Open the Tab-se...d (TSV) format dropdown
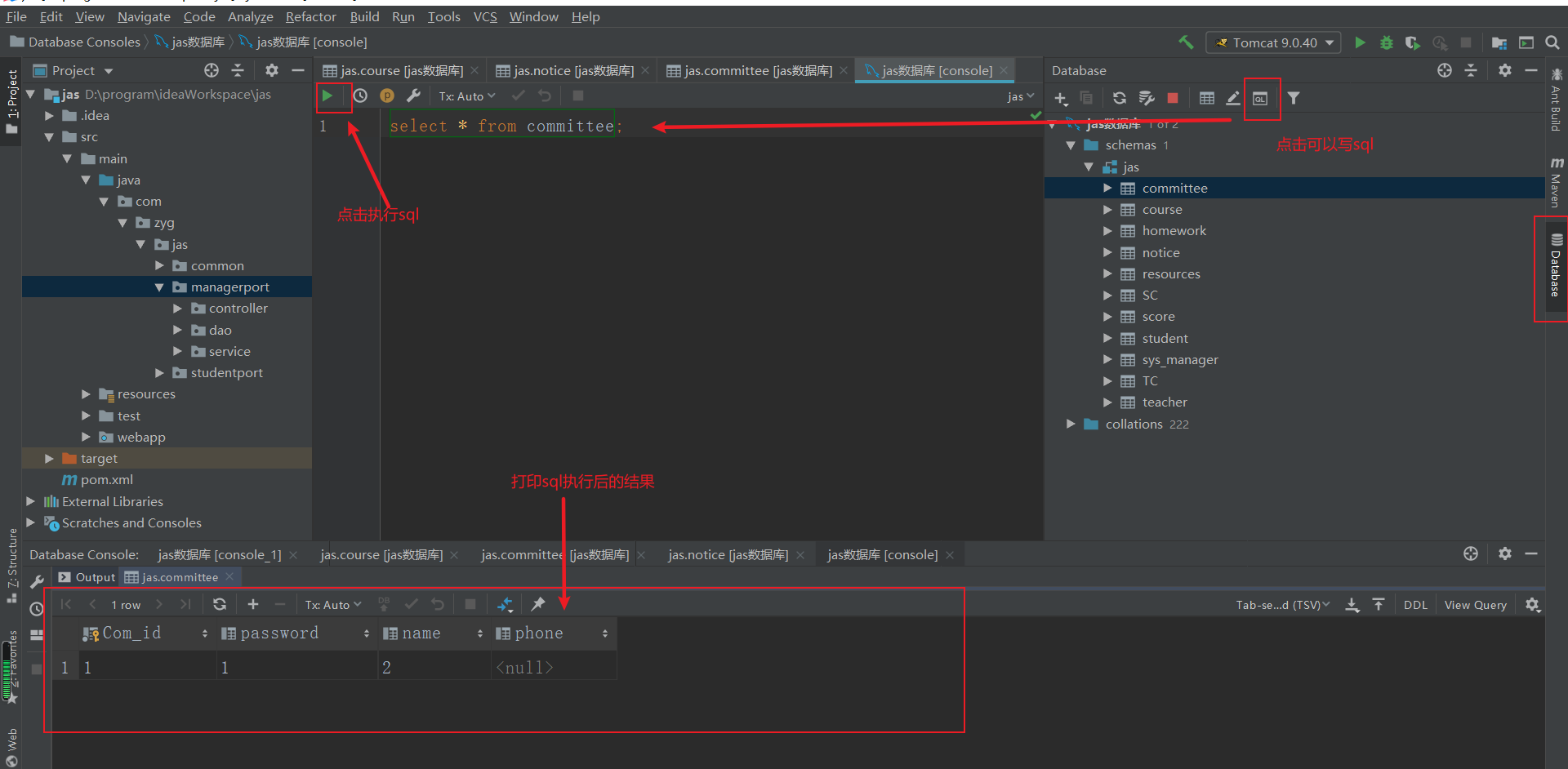Screen dimensions: 1568x769 tap(1283, 605)
